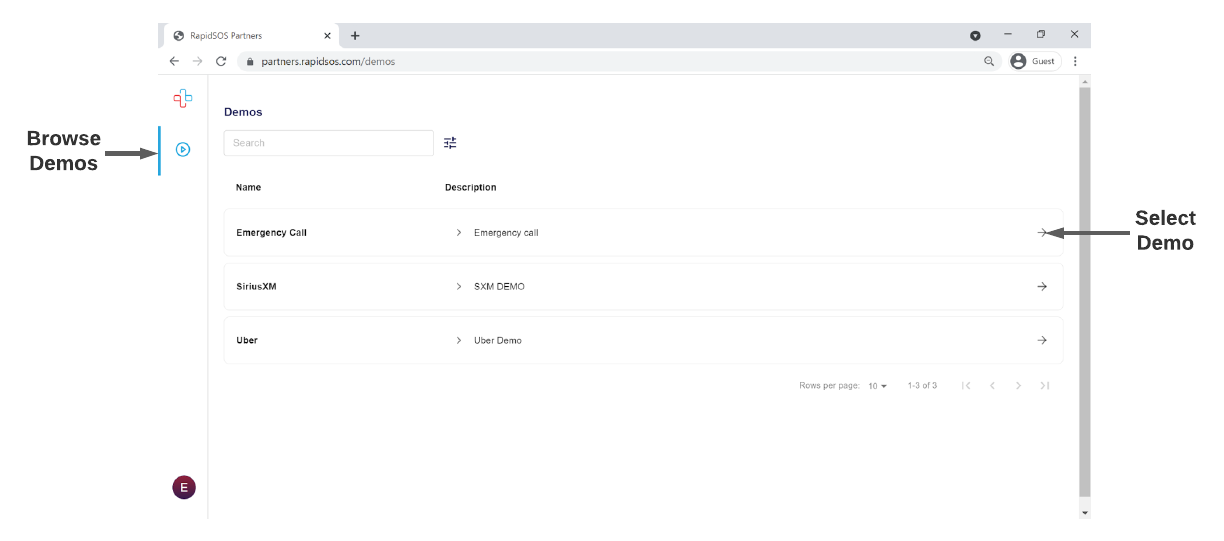Go to the previous page of results

992,386
